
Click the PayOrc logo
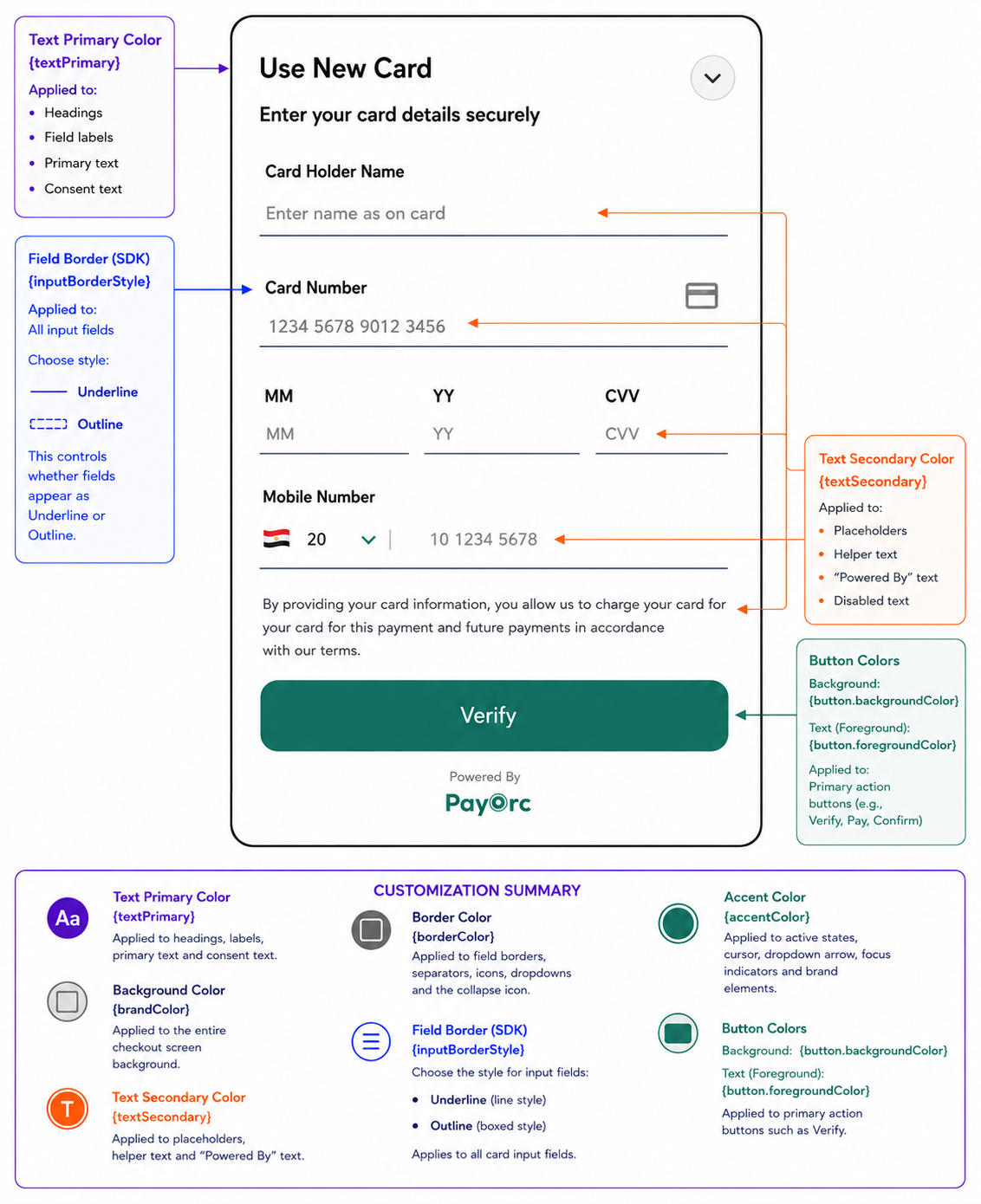488,803
